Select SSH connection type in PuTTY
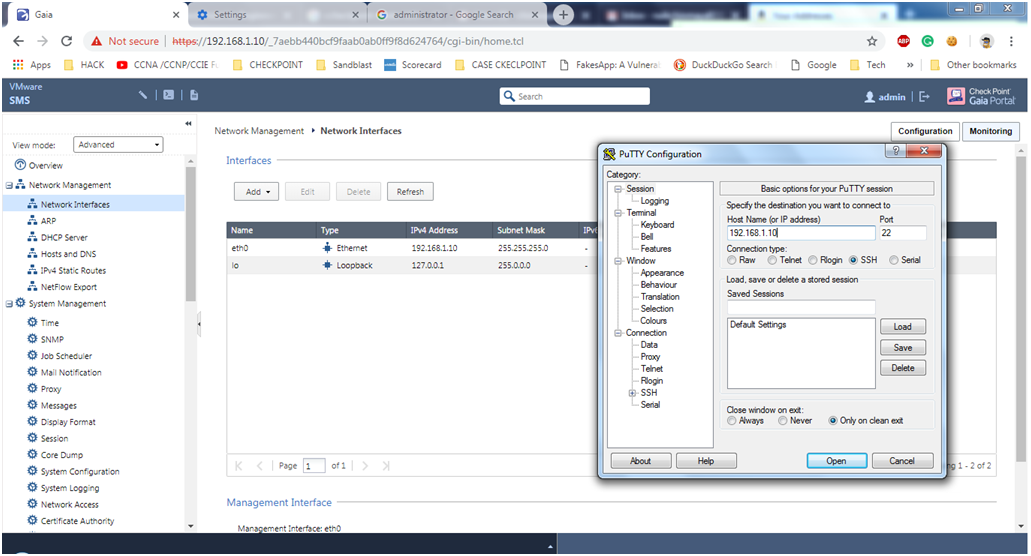 pos(853,260)
